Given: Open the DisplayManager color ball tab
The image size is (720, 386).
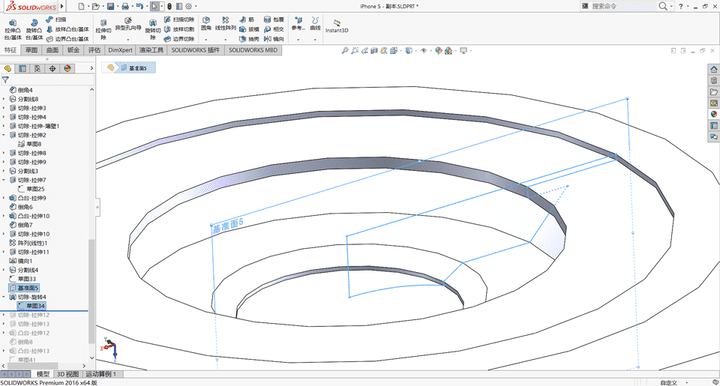Looking at the screenshot, I should [68, 68].
